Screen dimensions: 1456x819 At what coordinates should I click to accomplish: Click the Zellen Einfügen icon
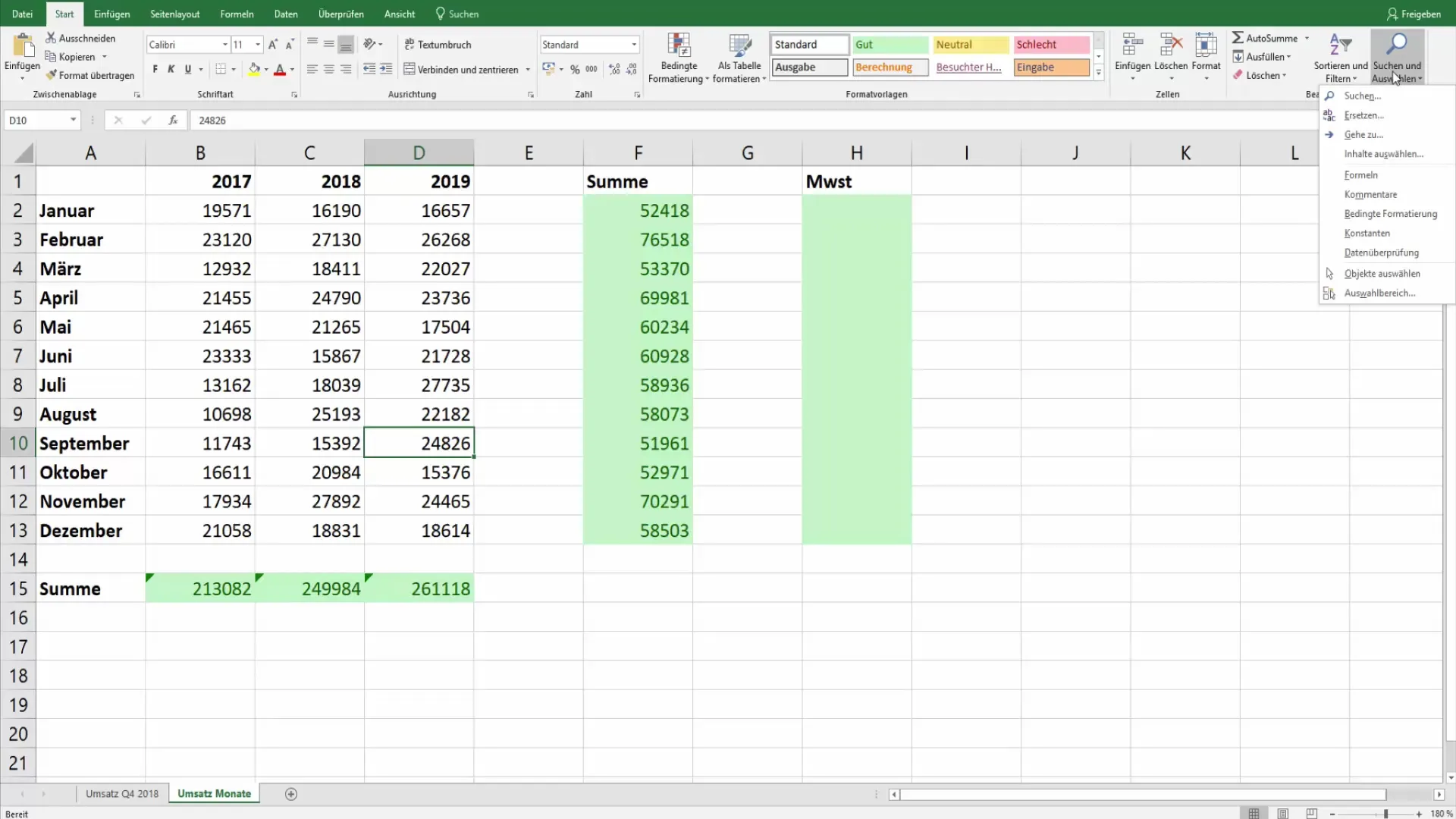(x=1132, y=45)
